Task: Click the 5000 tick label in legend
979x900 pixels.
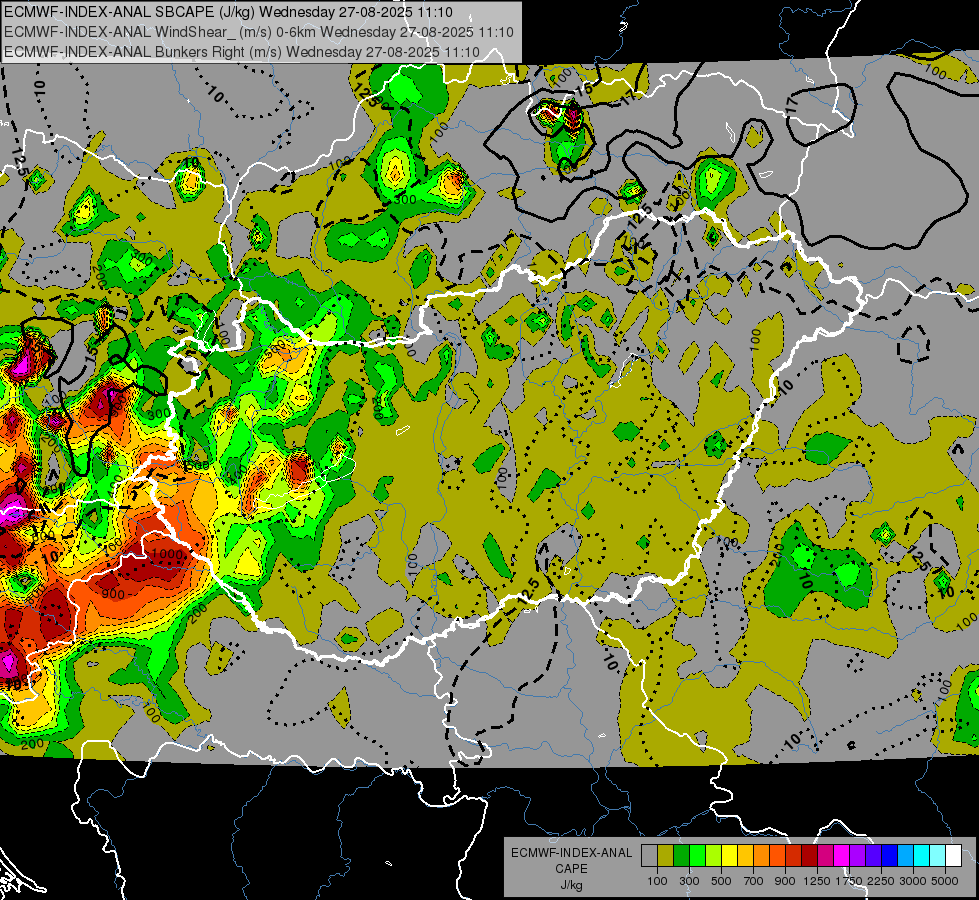Action: click(x=945, y=881)
